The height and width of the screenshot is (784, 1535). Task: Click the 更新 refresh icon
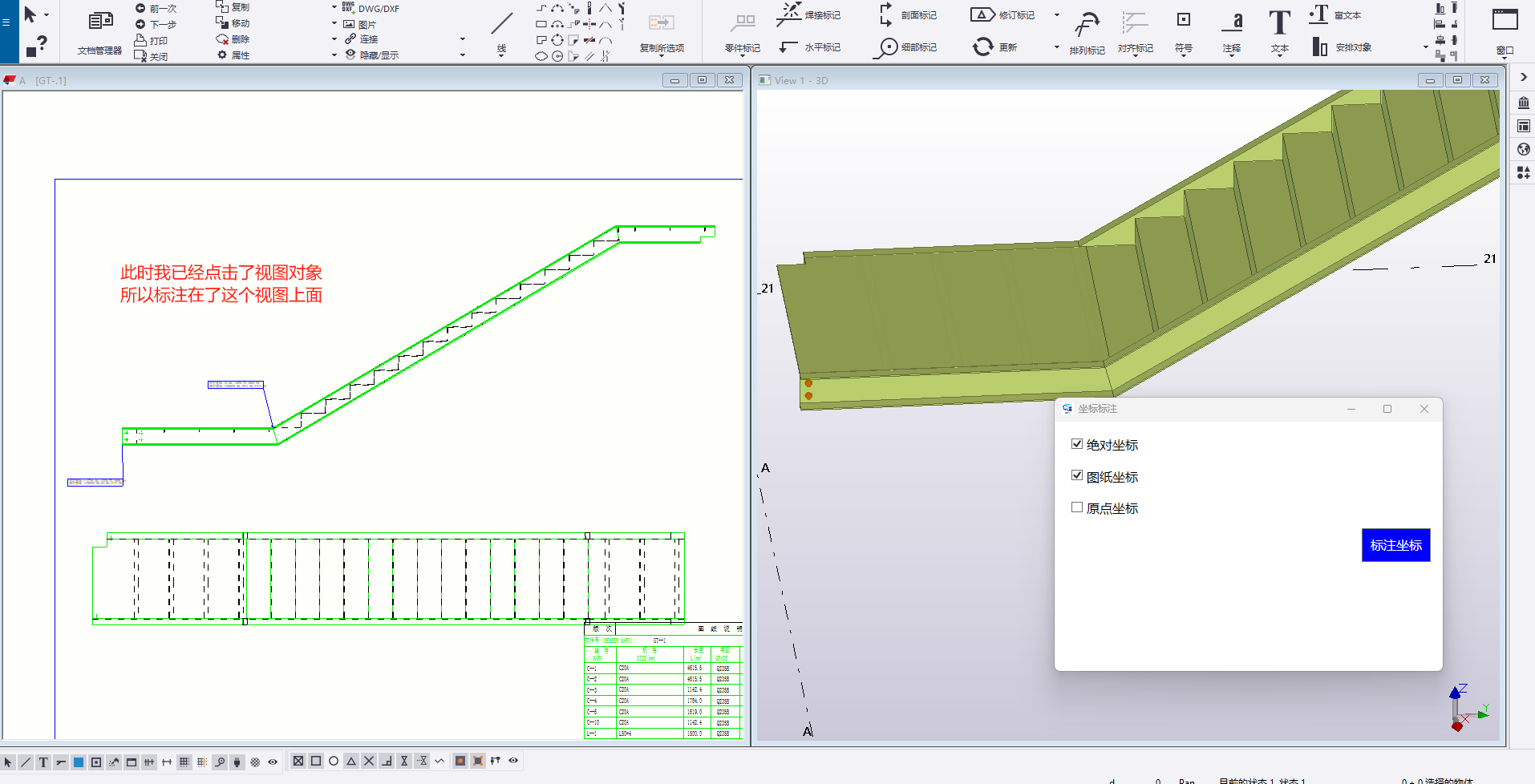[983, 47]
